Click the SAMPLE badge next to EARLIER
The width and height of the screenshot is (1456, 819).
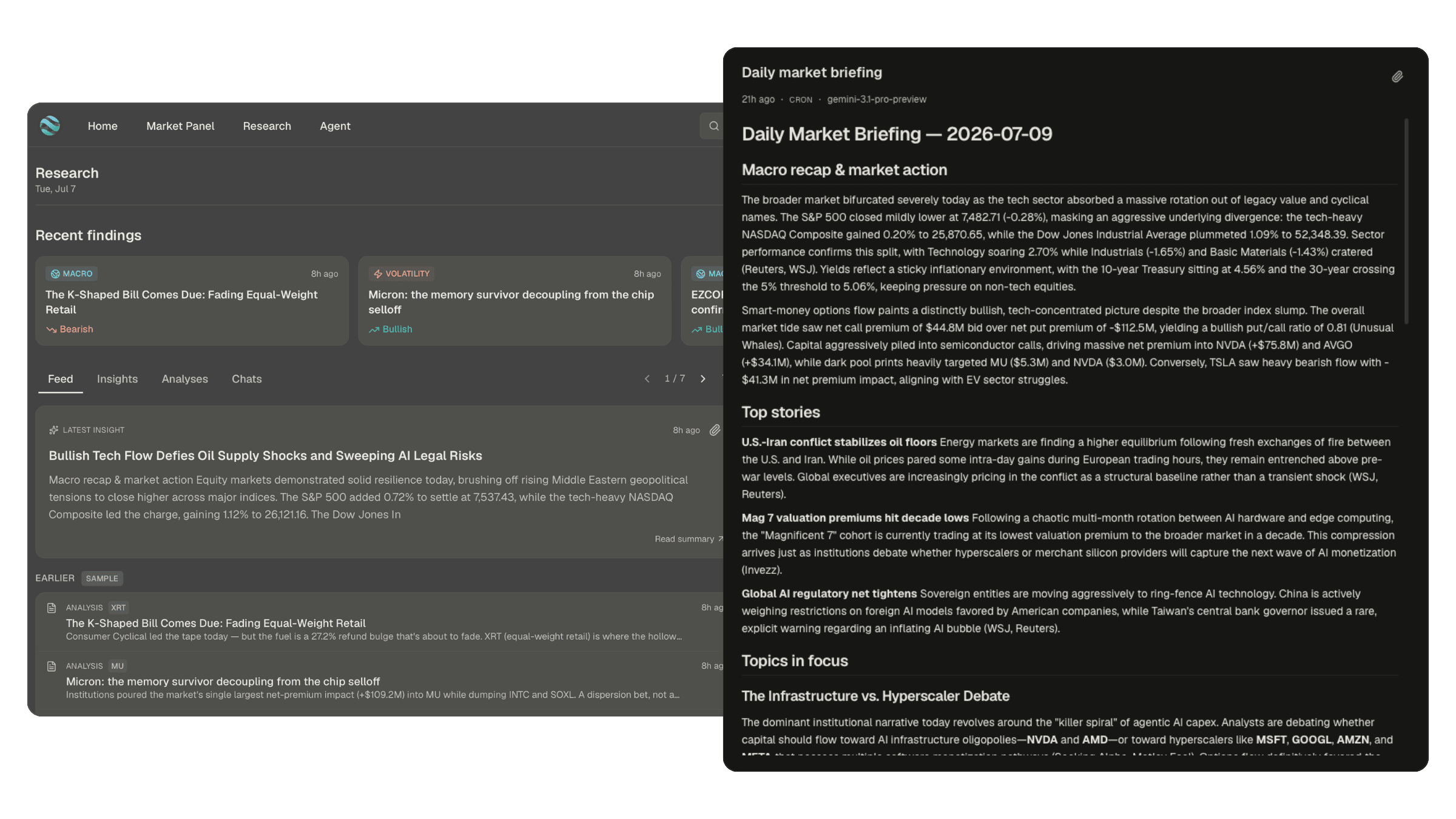102,578
